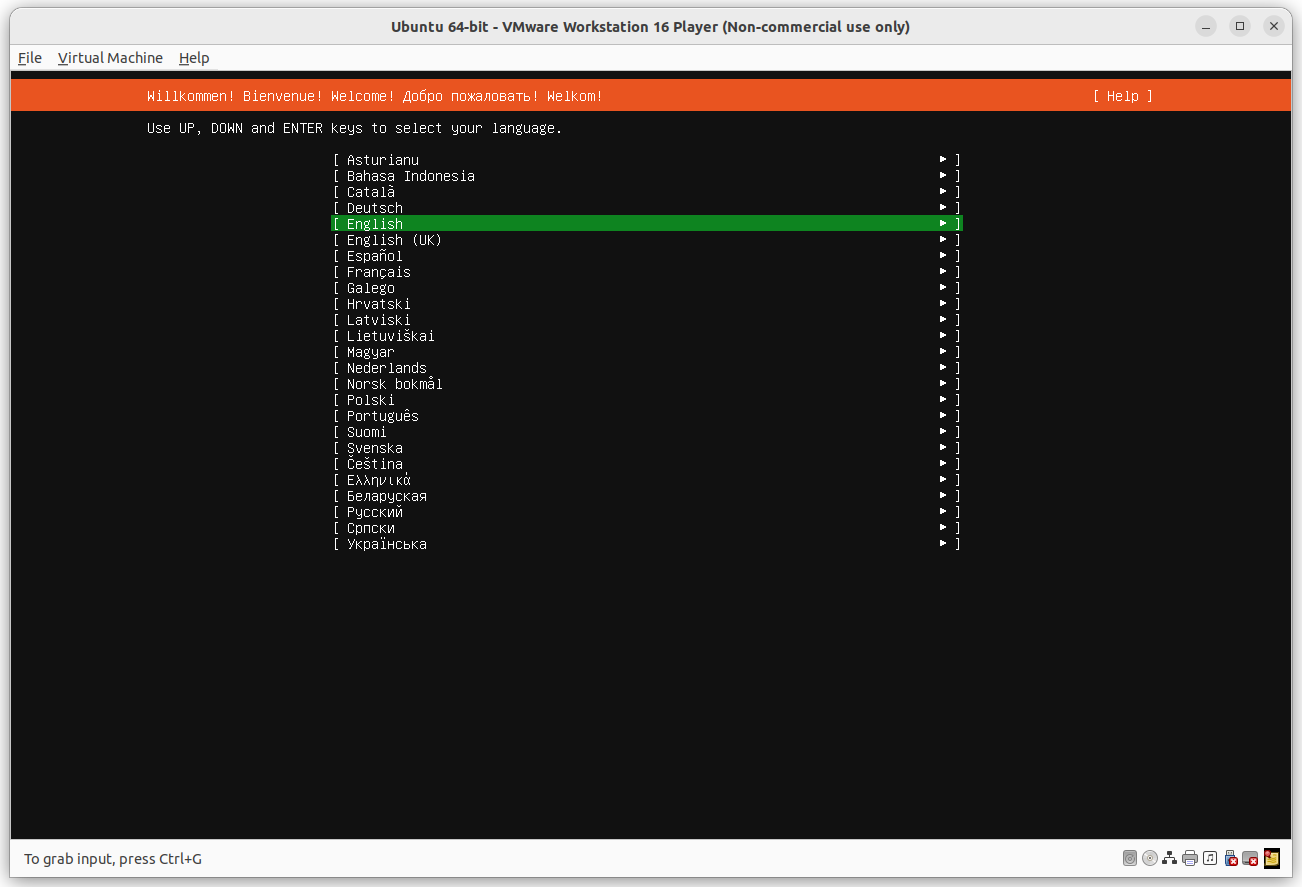
Task: Click the disconnected USB device icon
Action: (1230, 858)
